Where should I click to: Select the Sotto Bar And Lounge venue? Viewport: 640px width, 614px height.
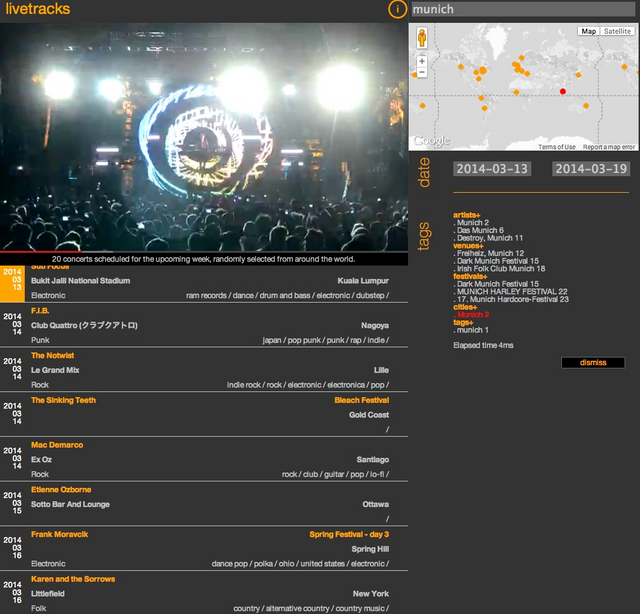point(70,504)
